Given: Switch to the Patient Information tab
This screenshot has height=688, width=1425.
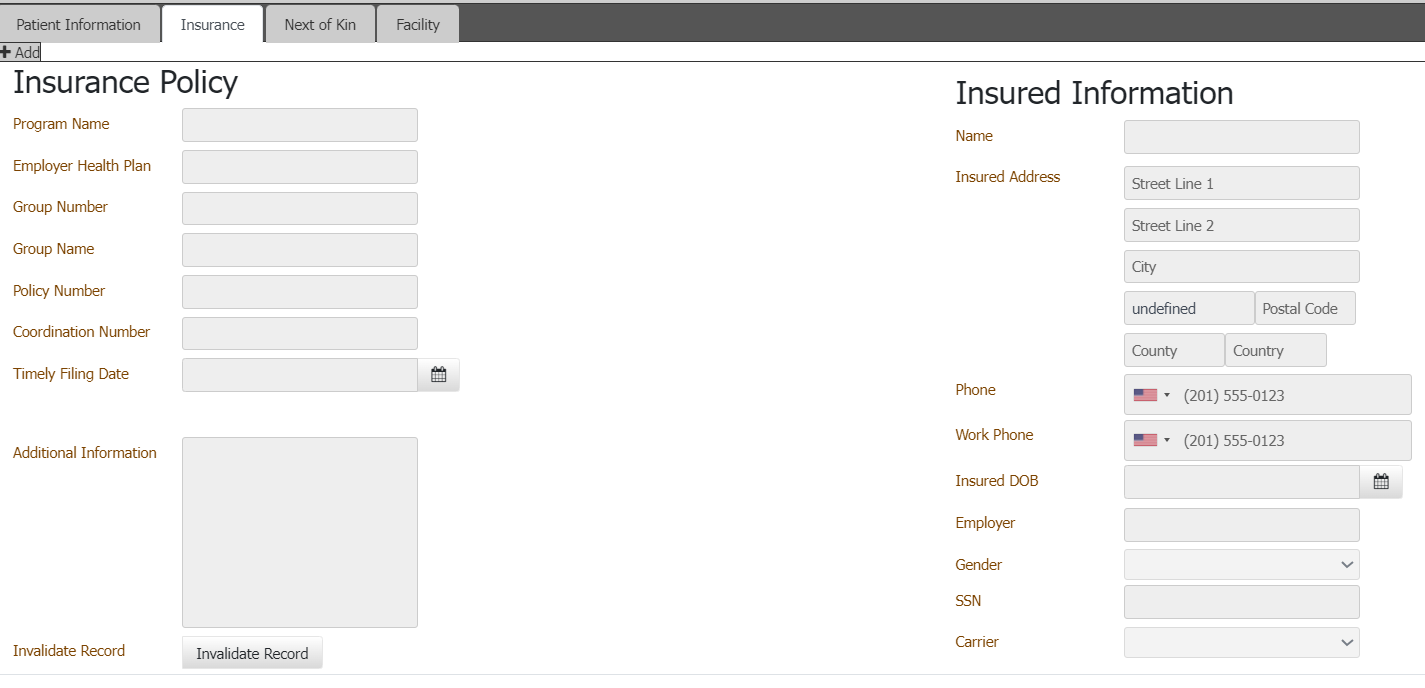Looking at the screenshot, I should [79, 25].
